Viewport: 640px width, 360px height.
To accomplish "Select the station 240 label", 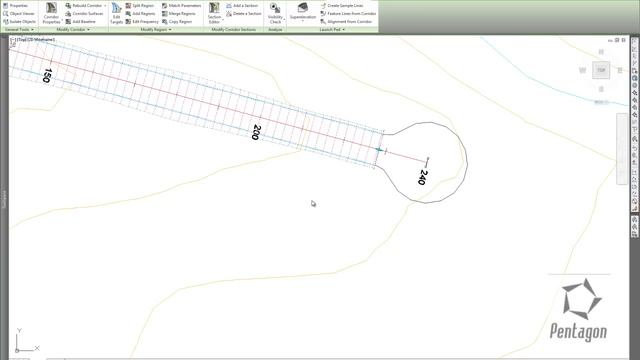I will (x=423, y=177).
